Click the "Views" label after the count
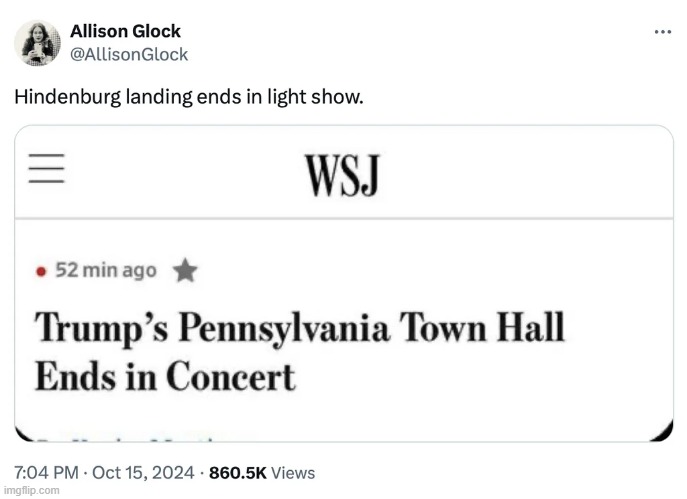Screen dimensions: 687x499 [x=293, y=473]
